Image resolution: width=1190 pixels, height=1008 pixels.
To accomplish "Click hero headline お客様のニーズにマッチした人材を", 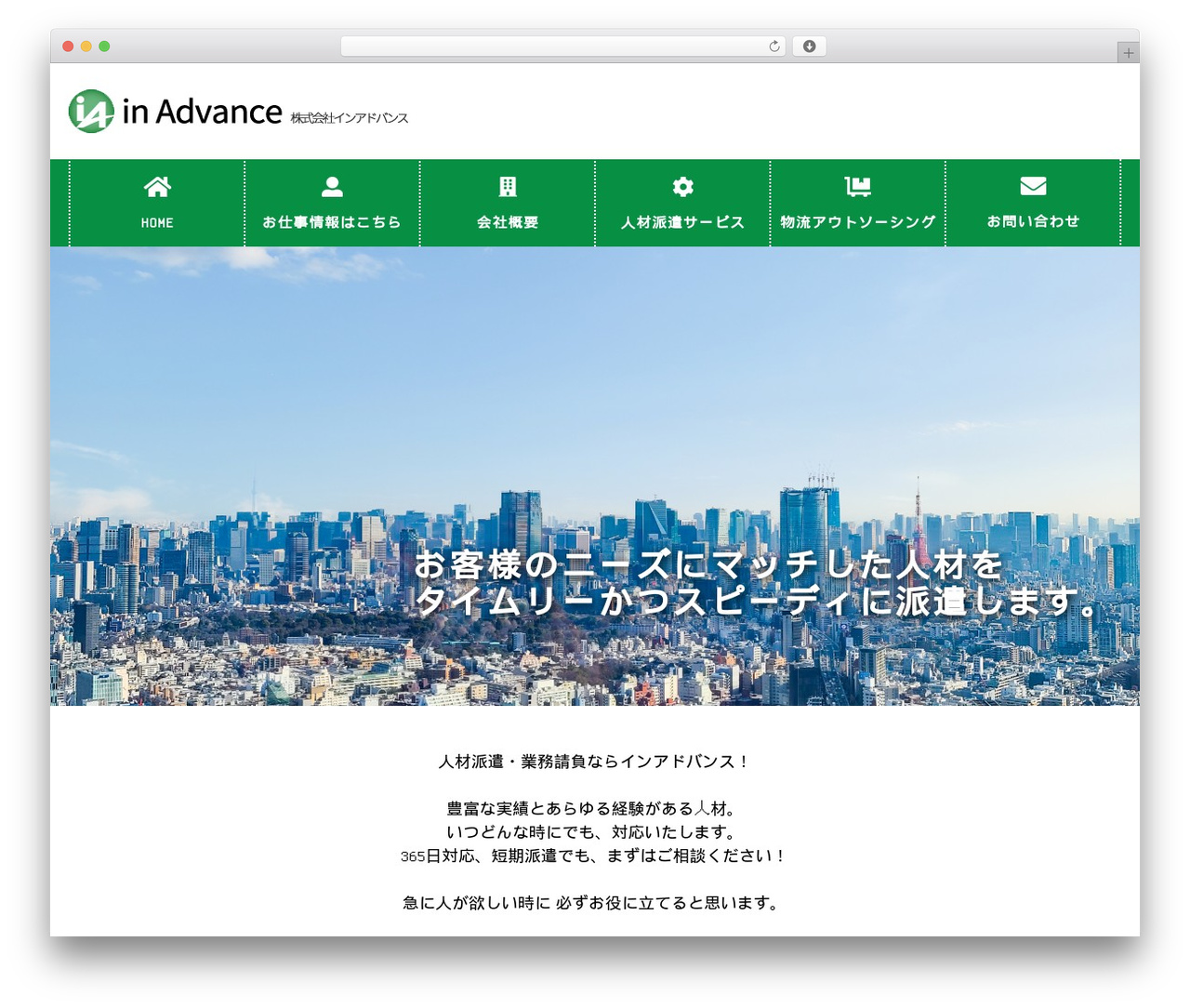I will click(708, 564).
